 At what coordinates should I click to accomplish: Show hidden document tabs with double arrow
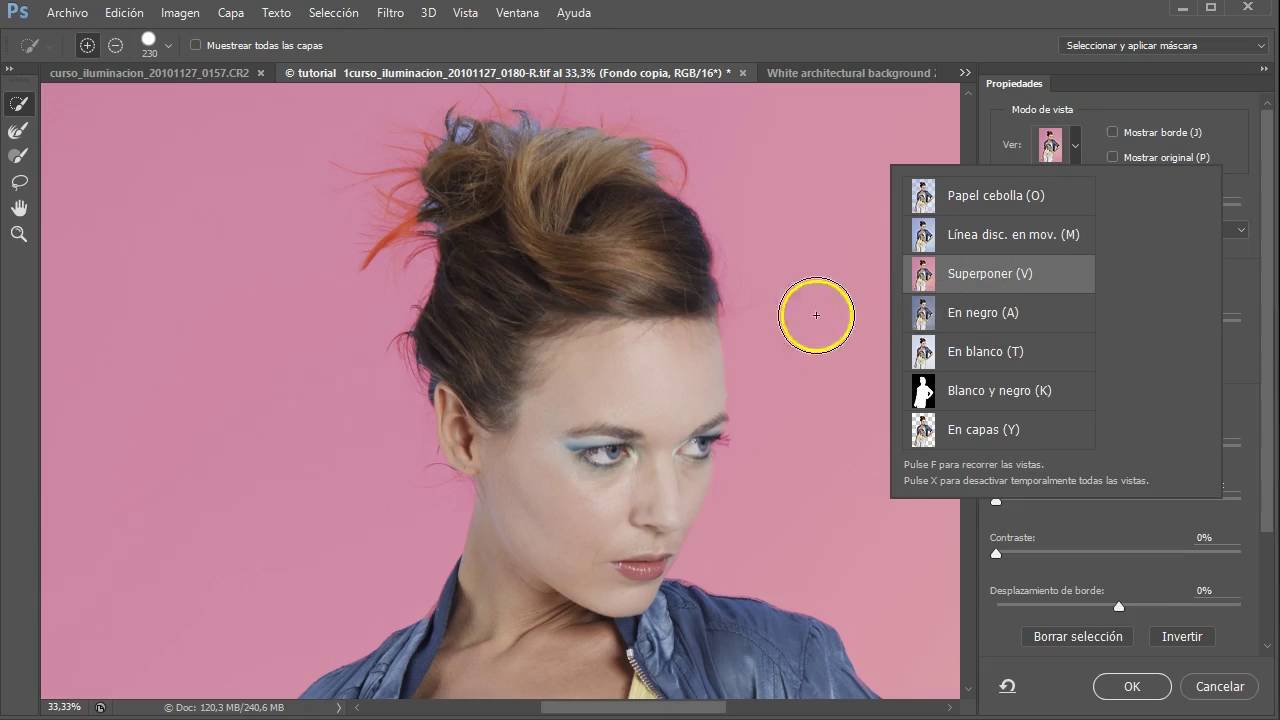pos(965,73)
